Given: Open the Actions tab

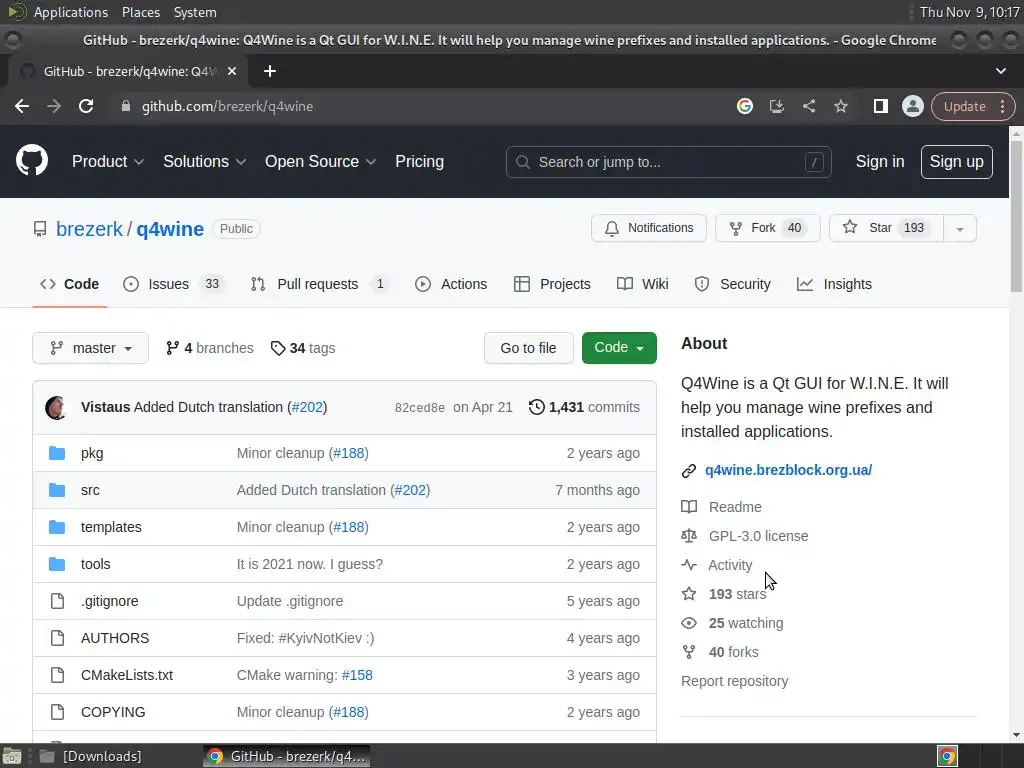Looking at the screenshot, I should point(451,284).
